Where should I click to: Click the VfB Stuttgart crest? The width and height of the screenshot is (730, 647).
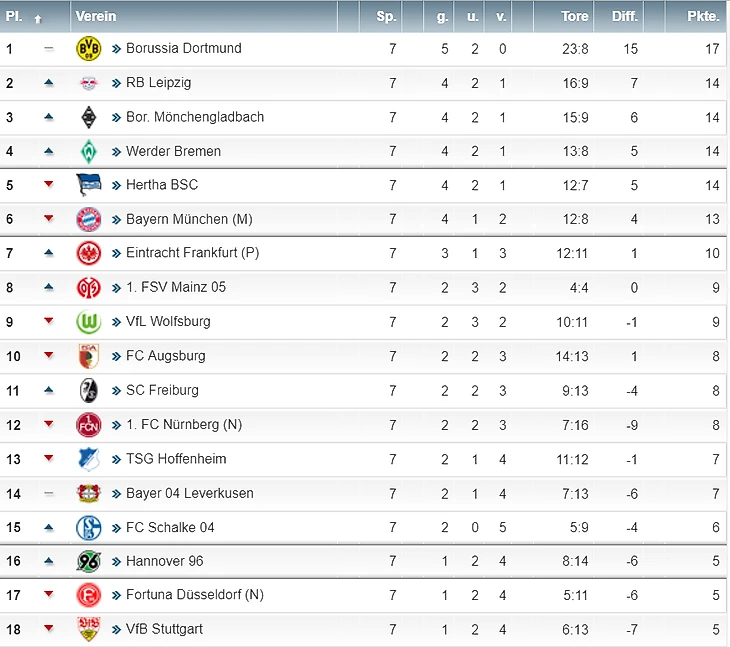[89, 629]
